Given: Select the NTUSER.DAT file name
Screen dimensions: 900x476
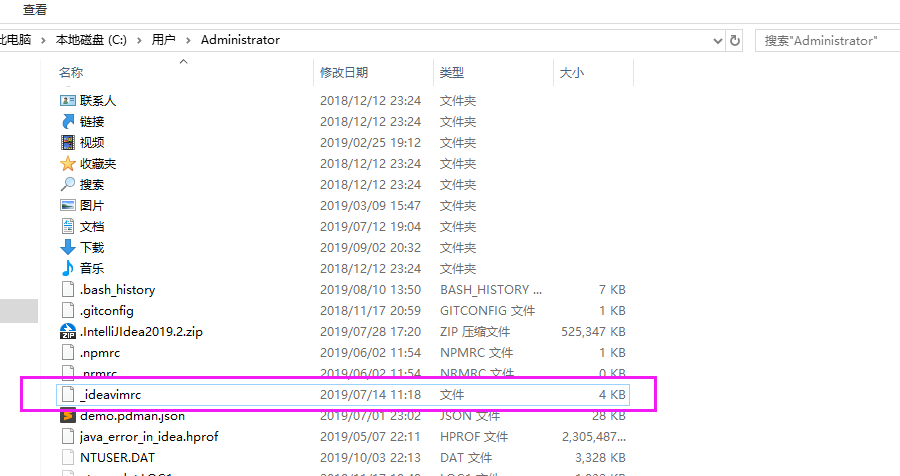Looking at the screenshot, I should pyautogui.click(x=118, y=458).
